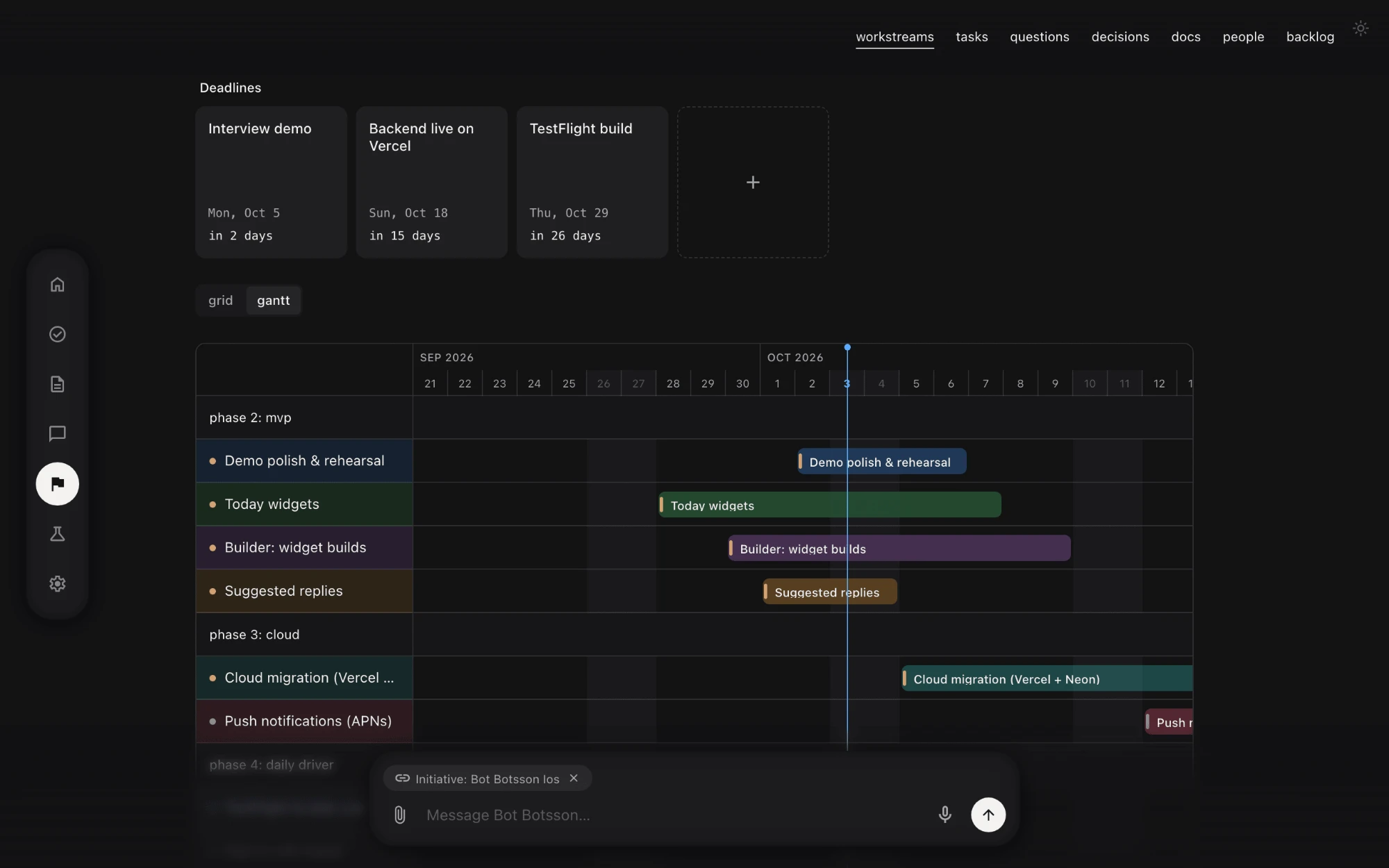The width and height of the screenshot is (1389, 868).
Task: Click the today marker dot on timeline
Action: click(x=847, y=347)
